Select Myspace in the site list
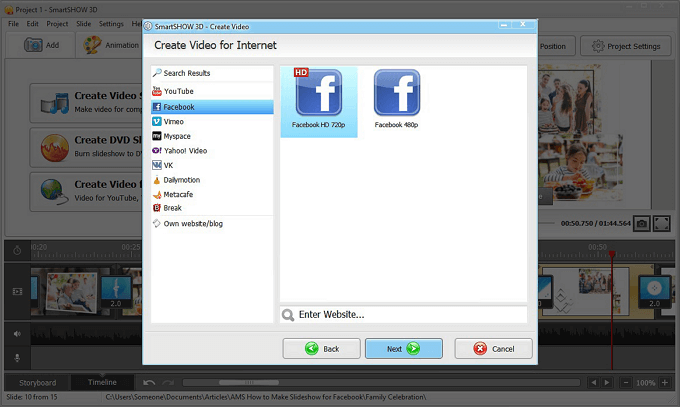 tap(212, 136)
